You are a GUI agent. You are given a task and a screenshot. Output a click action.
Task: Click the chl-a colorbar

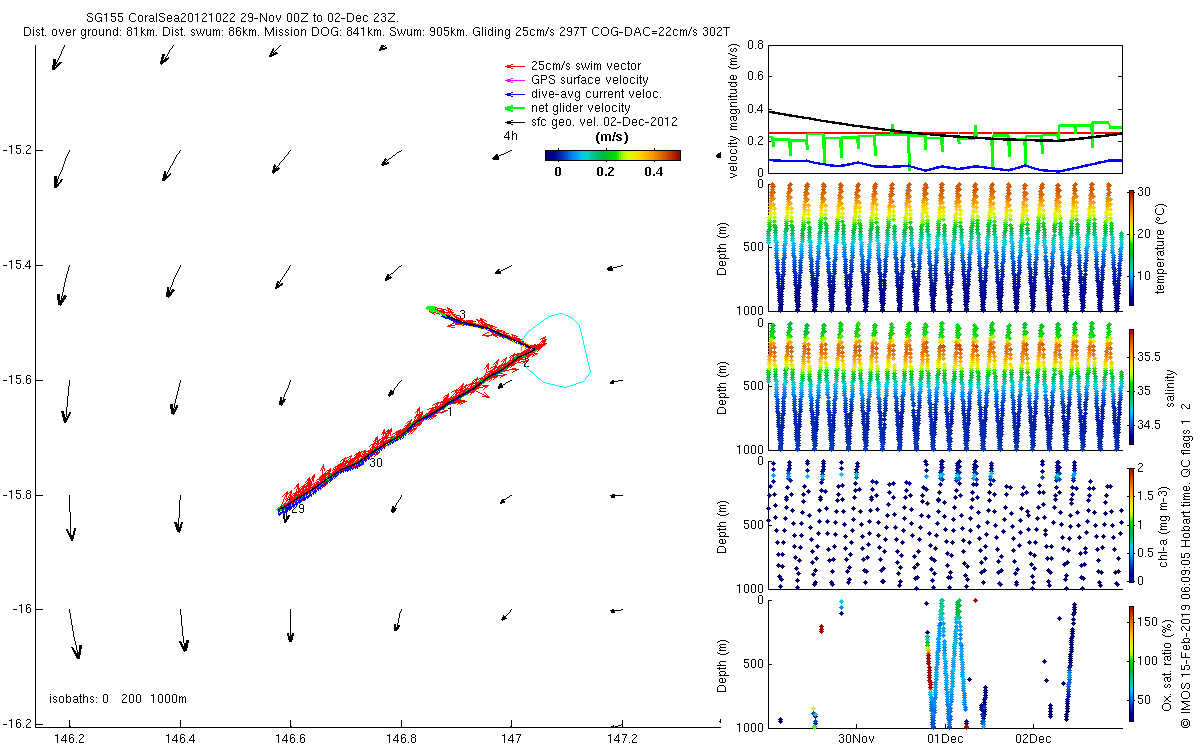[1130, 526]
